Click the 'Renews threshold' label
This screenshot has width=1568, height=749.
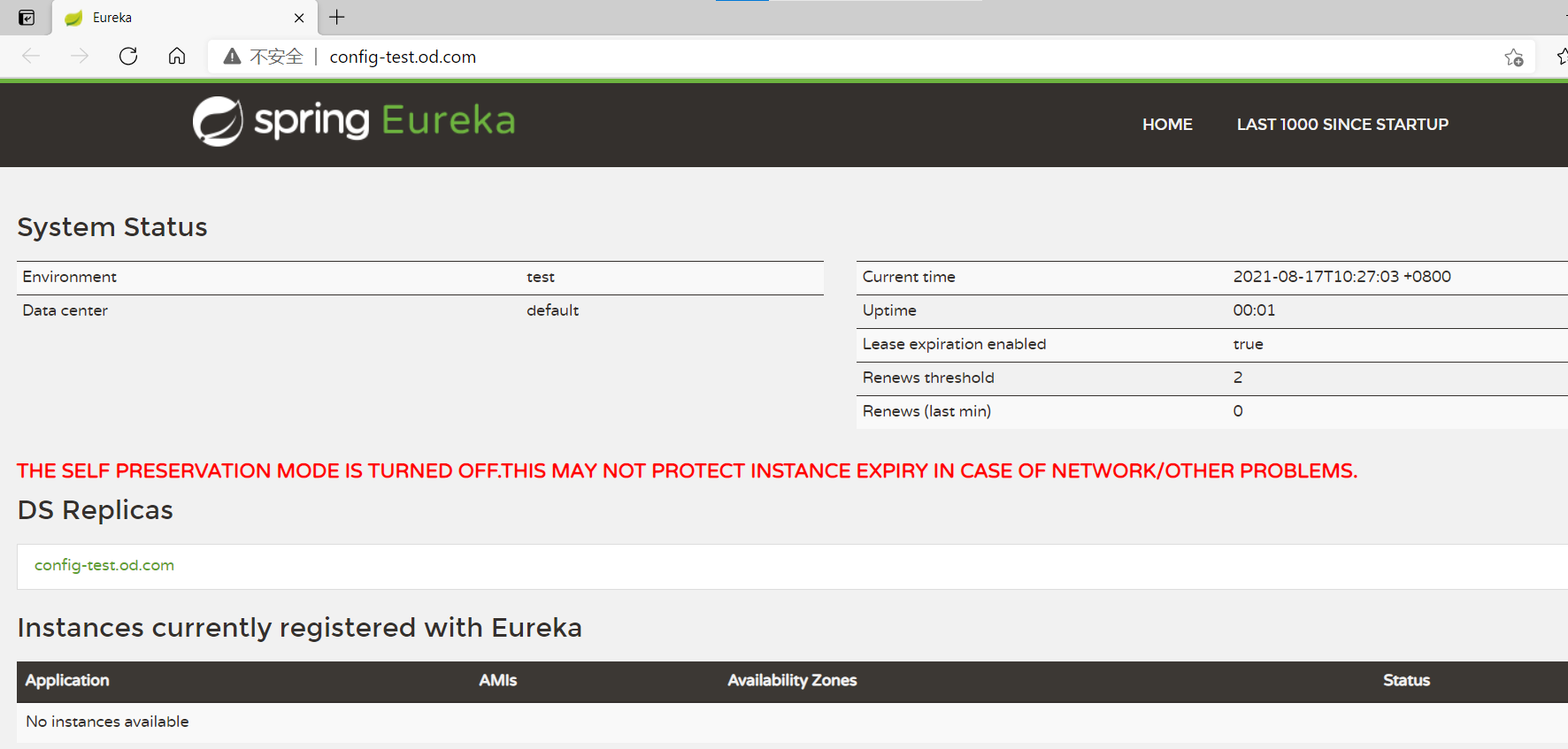[x=928, y=378]
